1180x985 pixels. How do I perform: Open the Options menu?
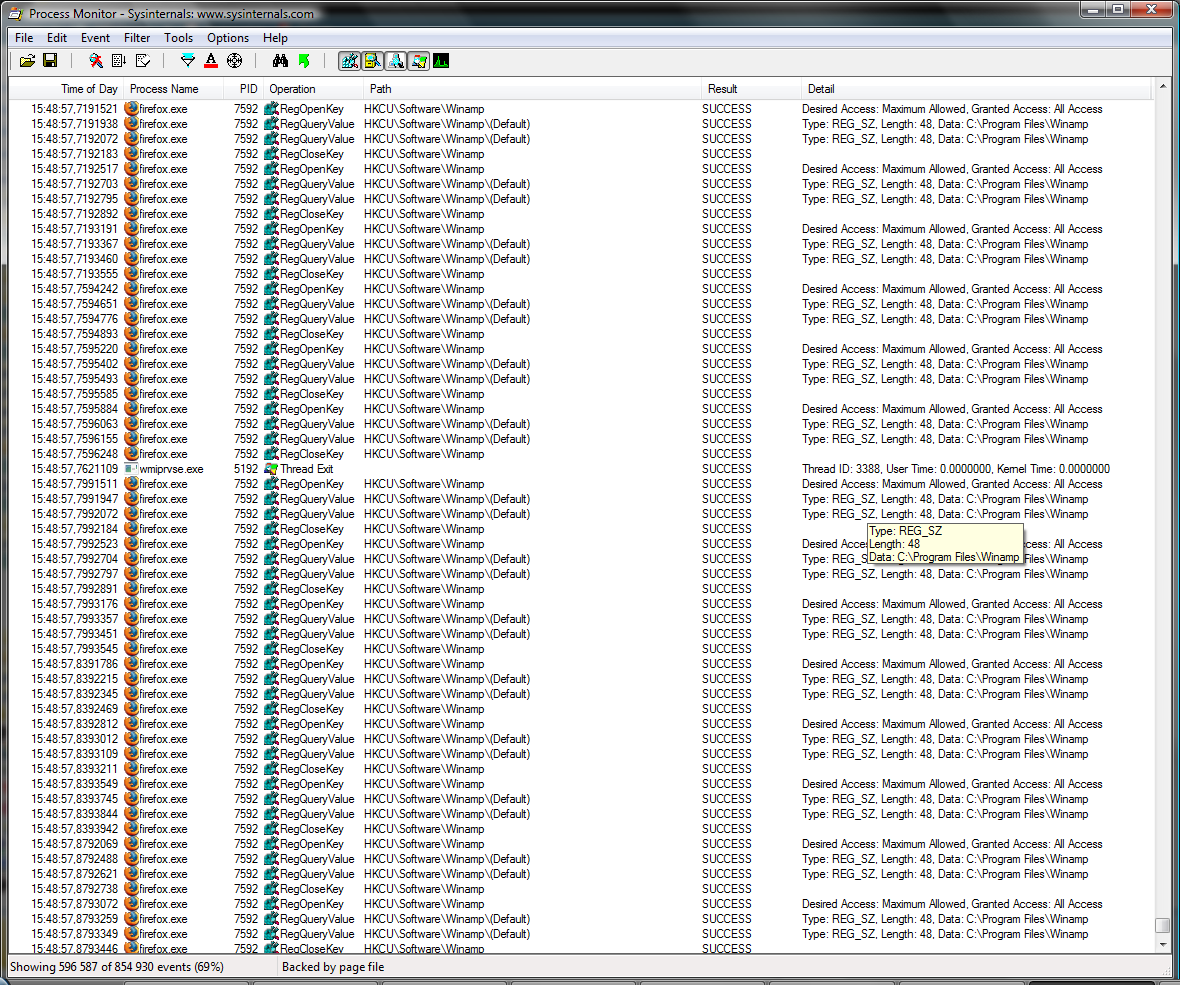pyautogui.click(x=228, y=38)
